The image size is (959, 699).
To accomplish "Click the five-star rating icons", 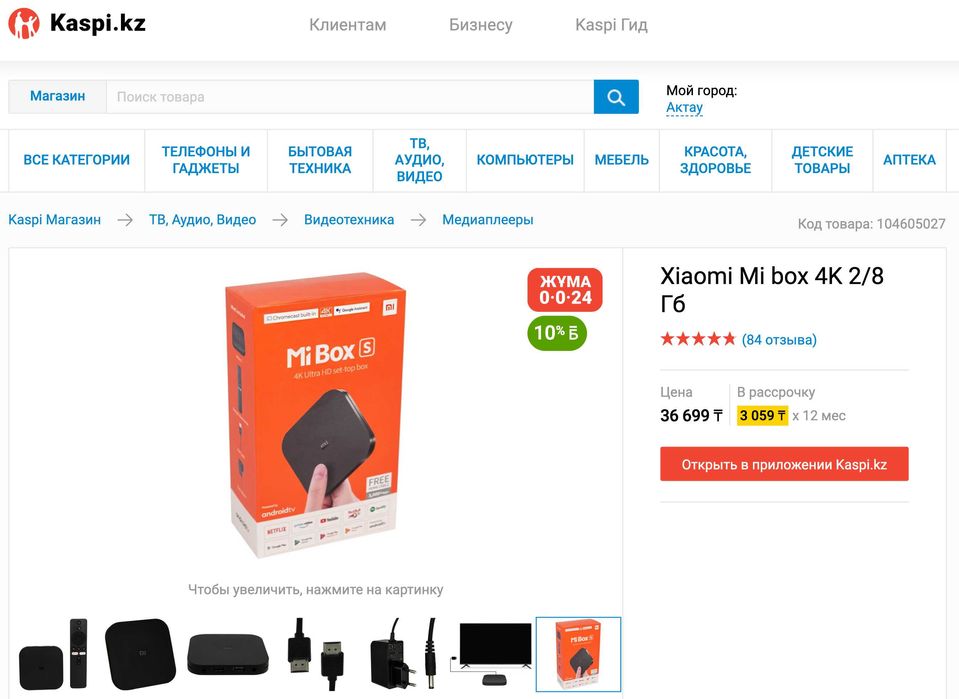I will click(x=698, y=340).
